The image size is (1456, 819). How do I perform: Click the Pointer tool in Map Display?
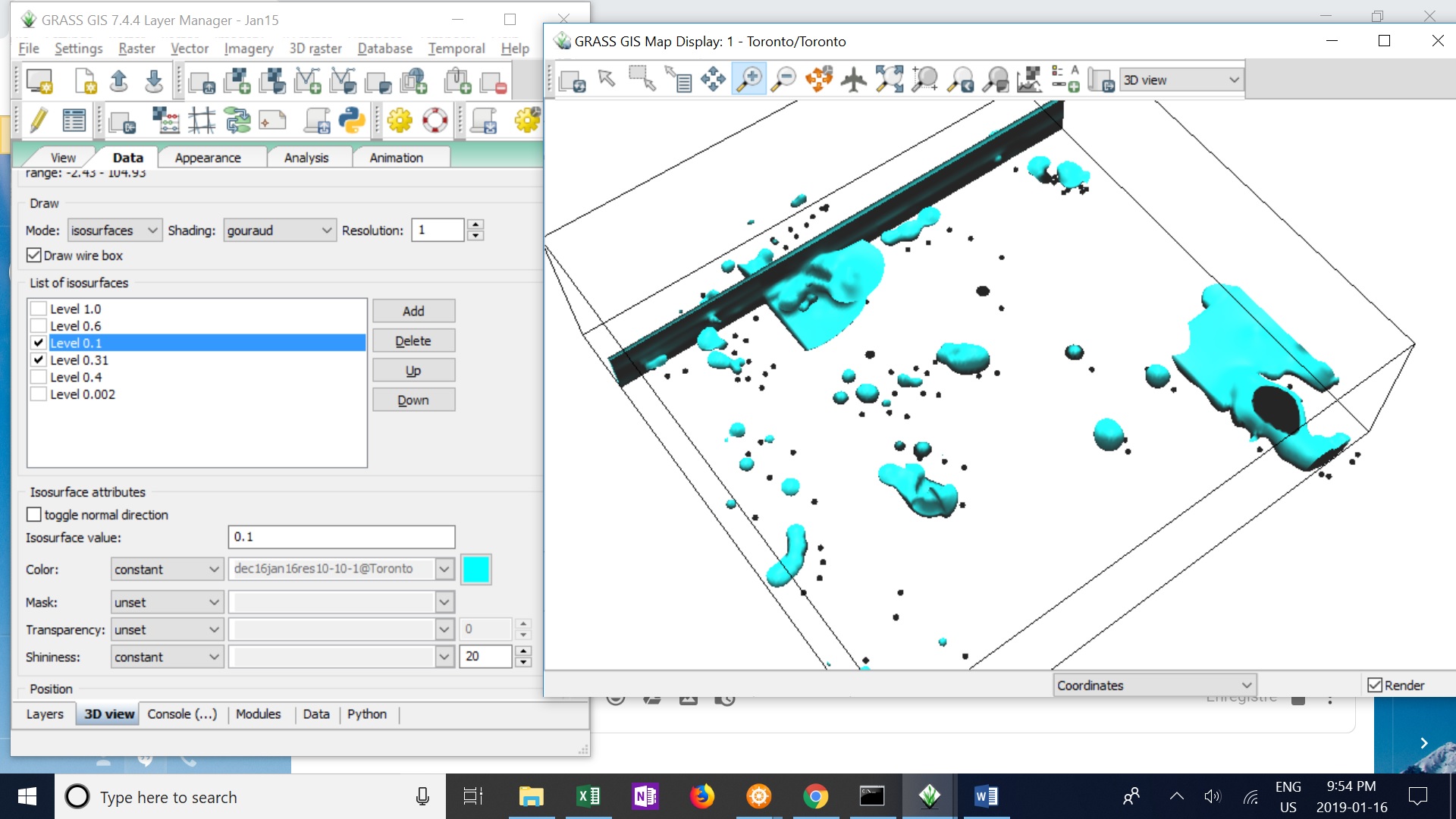tap(607, 79)
